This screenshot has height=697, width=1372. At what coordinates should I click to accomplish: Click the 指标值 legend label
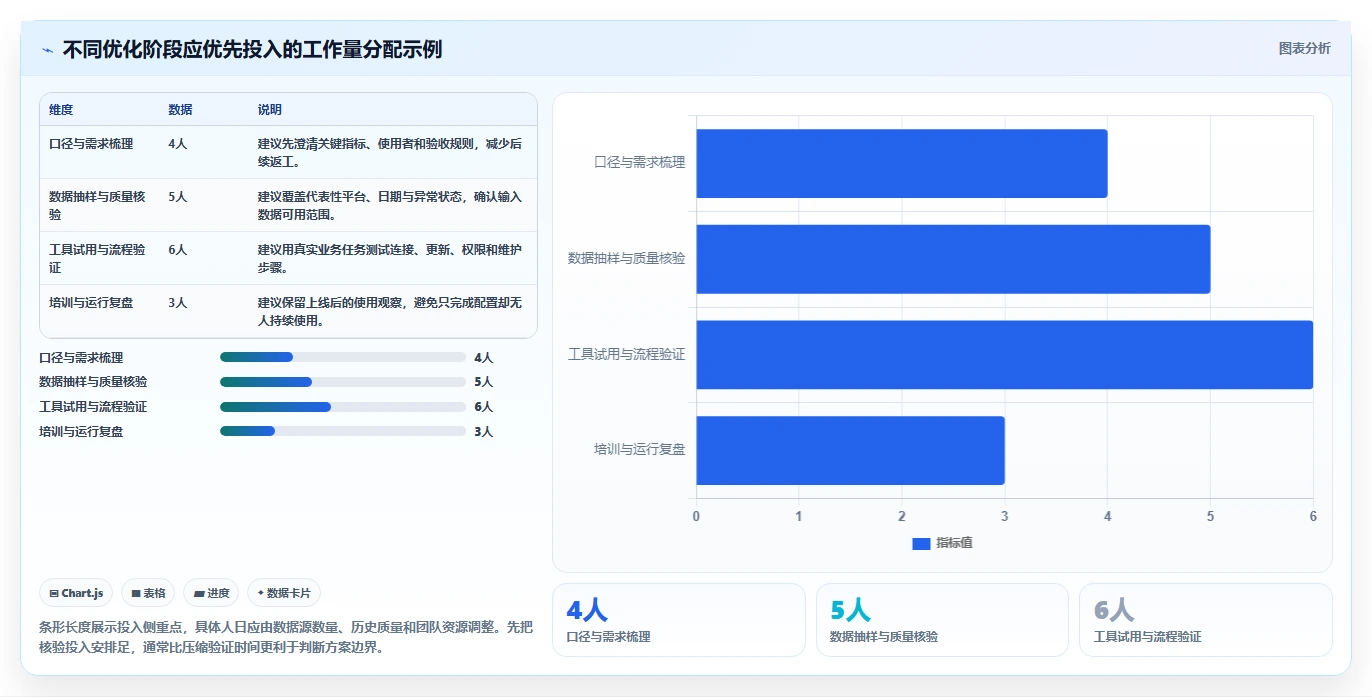[x=954, y=543]
